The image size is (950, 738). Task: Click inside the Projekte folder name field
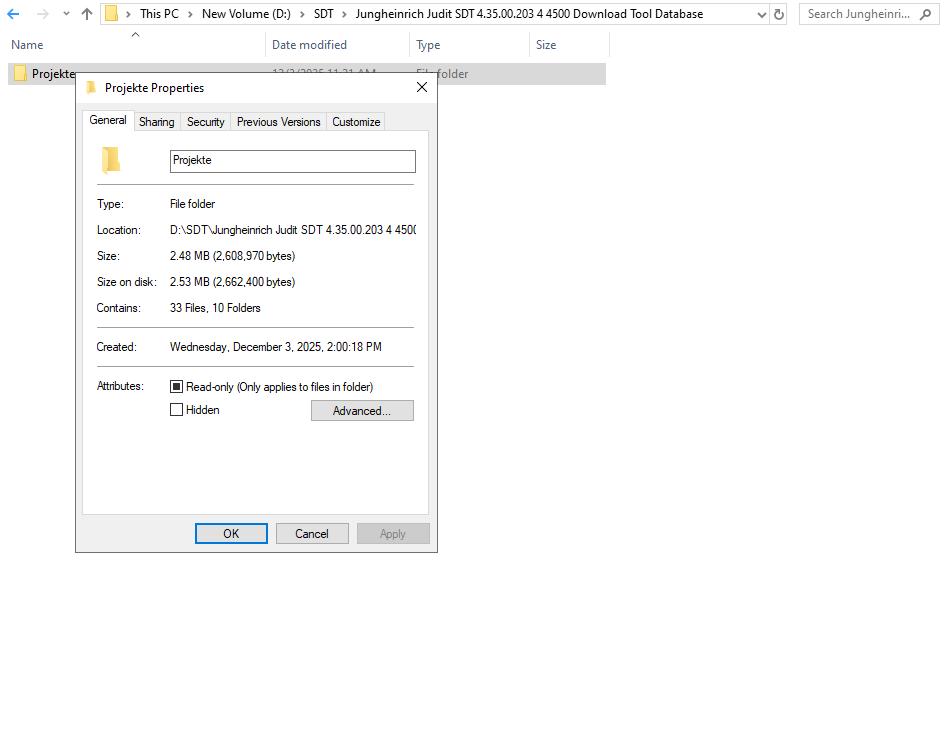pyautogui.click(x=292, y=160)
